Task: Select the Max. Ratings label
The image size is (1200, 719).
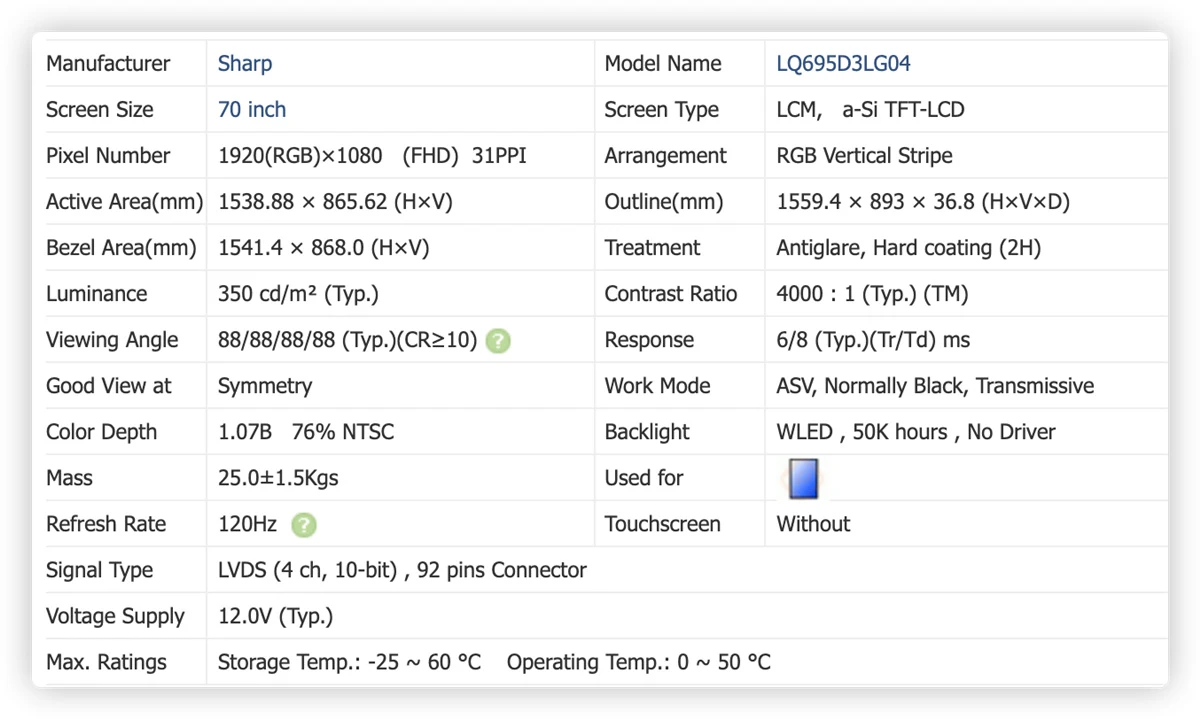Action: (x=106, y=661)
